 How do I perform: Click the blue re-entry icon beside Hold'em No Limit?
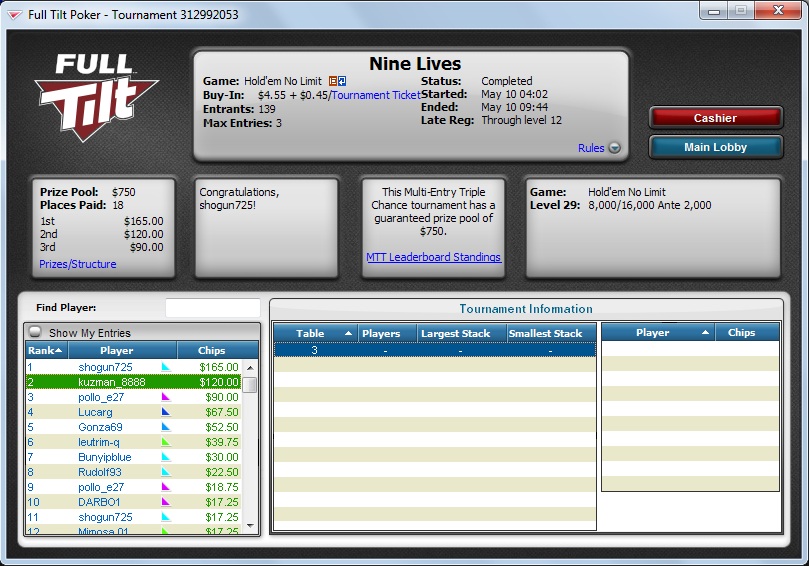pyautogui.click(x=342, y=81)
